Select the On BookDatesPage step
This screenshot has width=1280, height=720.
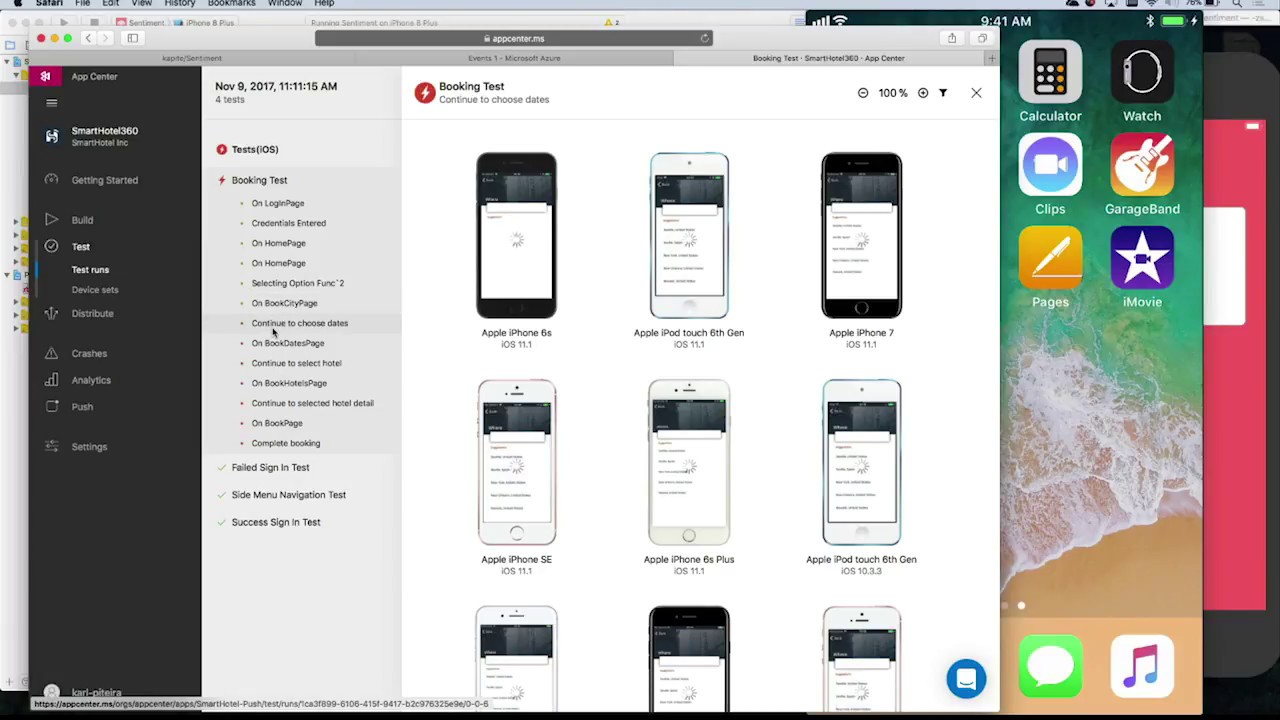[288, 343]
